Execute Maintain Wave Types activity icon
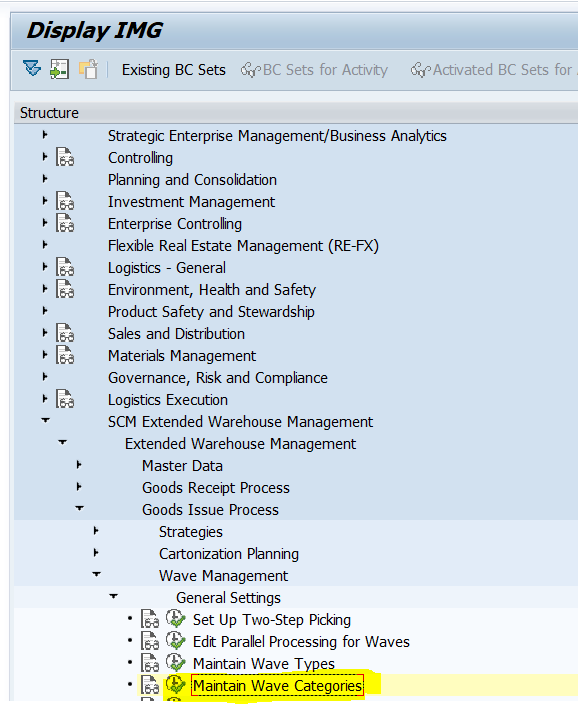The height and width of the screenshot is (704, 578). (x=175, y=663)
